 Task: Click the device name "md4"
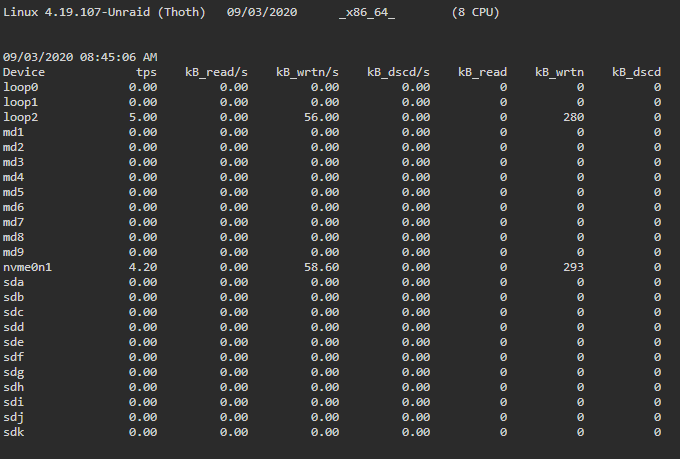click(x=13, y=177)
